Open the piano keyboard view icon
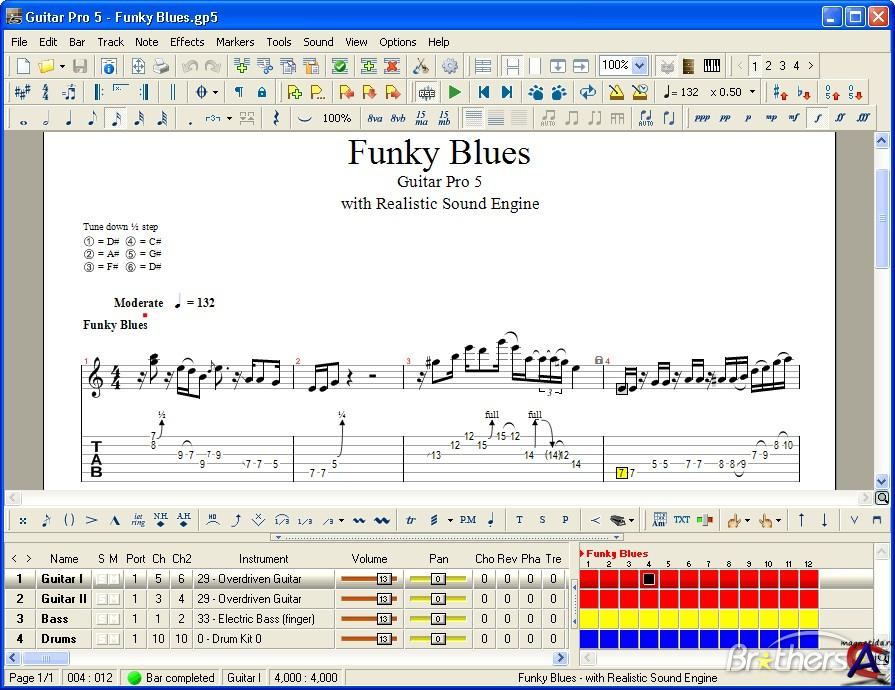The height and width of the screenshot is (690, 895). tap(712, 66)
